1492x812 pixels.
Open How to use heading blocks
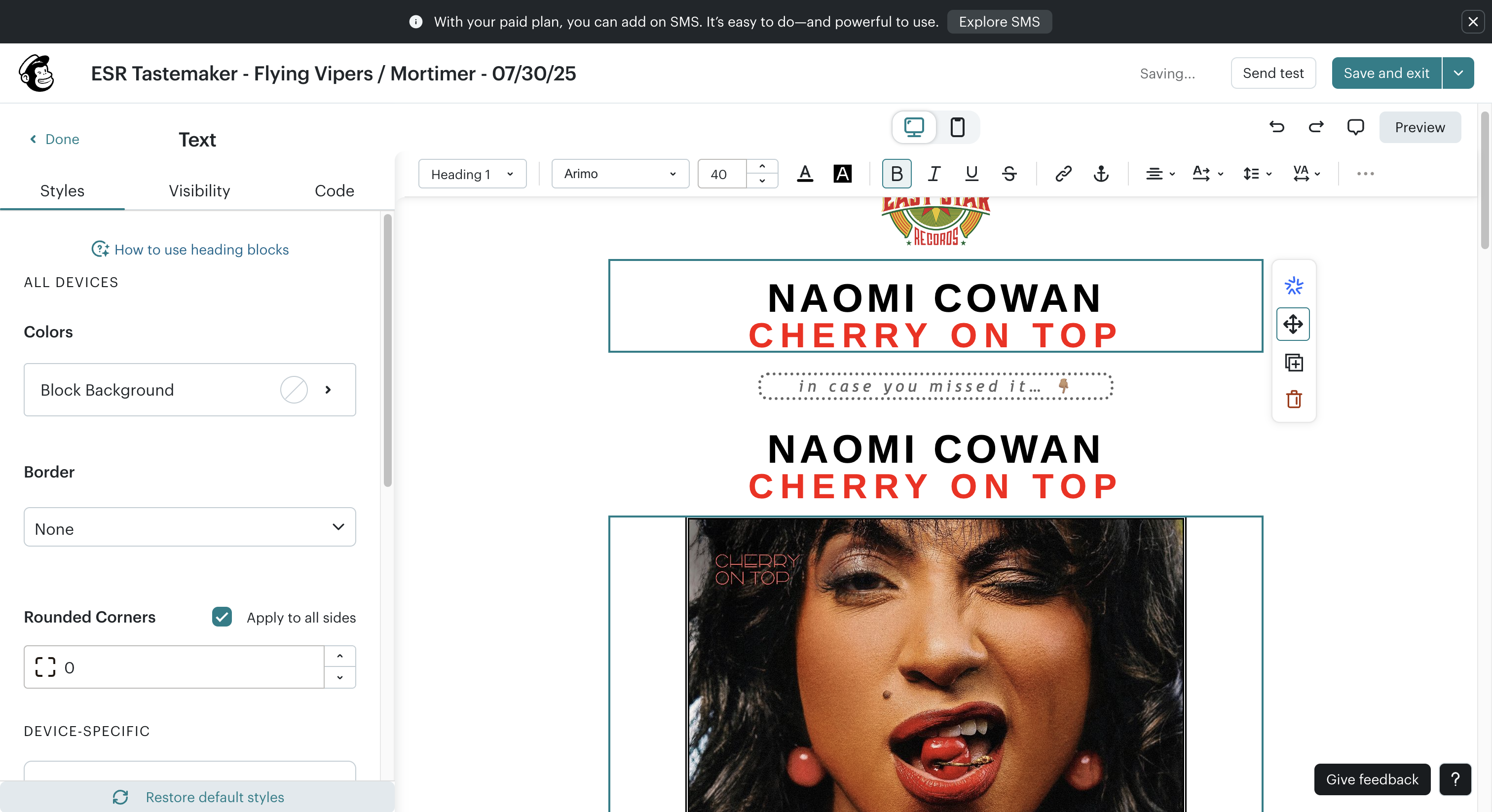tap(190, 250)
